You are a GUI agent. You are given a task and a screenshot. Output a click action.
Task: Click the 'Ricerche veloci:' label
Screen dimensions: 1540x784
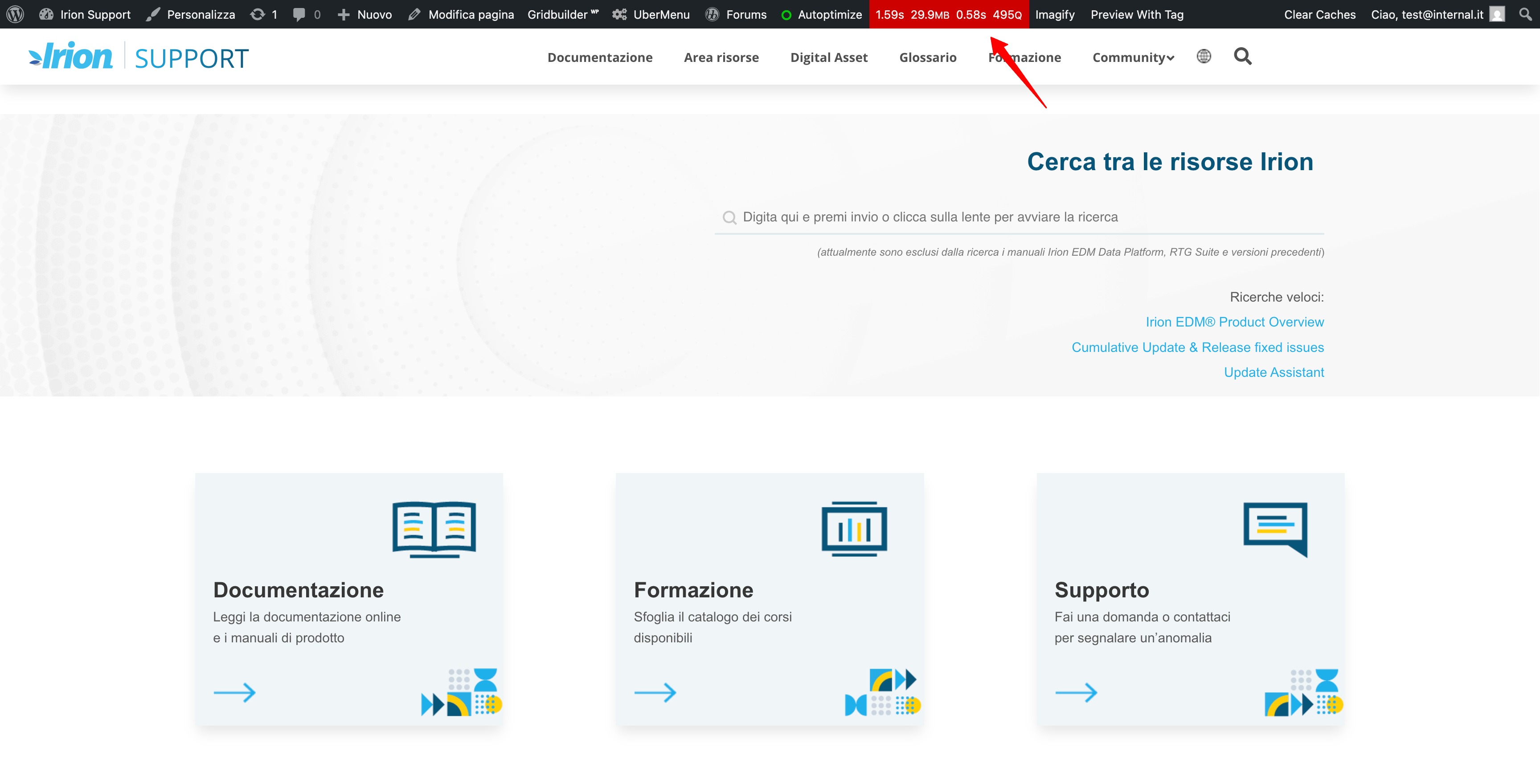1276,297
